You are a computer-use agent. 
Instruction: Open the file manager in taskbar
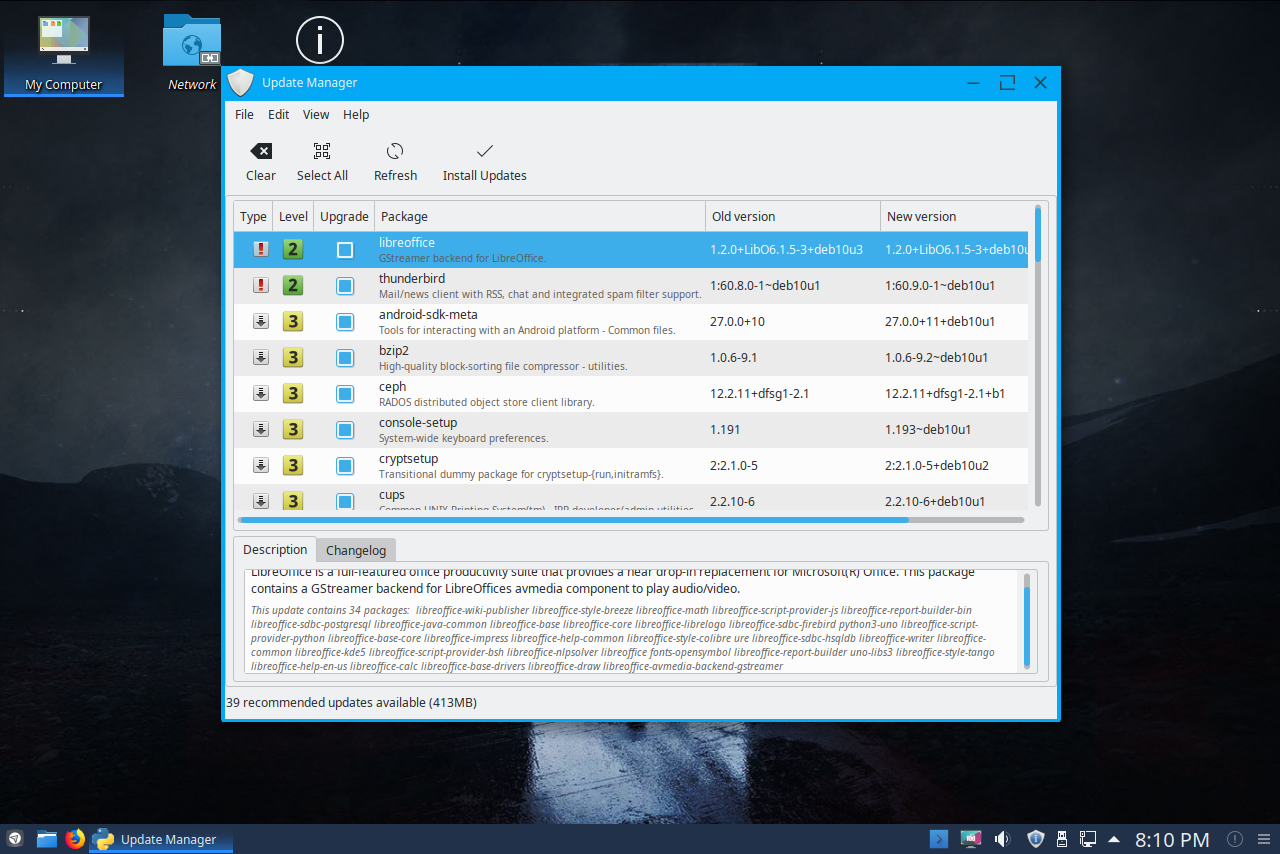tap(46, 839)
